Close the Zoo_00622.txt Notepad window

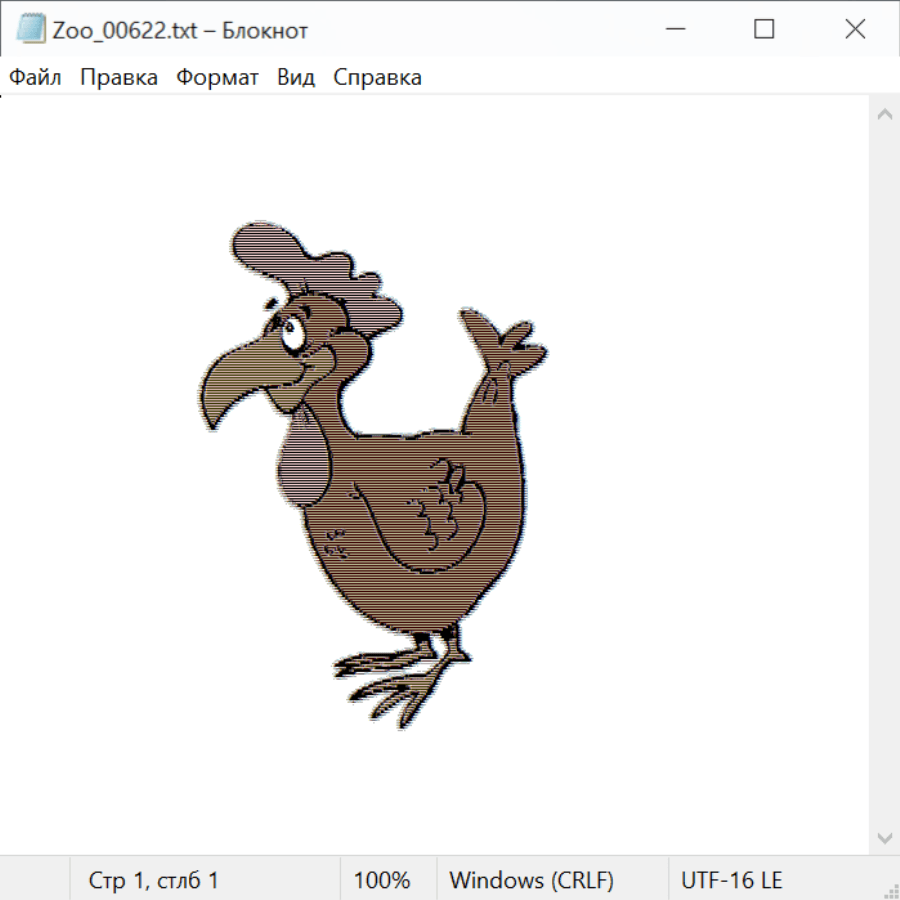point(855,30)
